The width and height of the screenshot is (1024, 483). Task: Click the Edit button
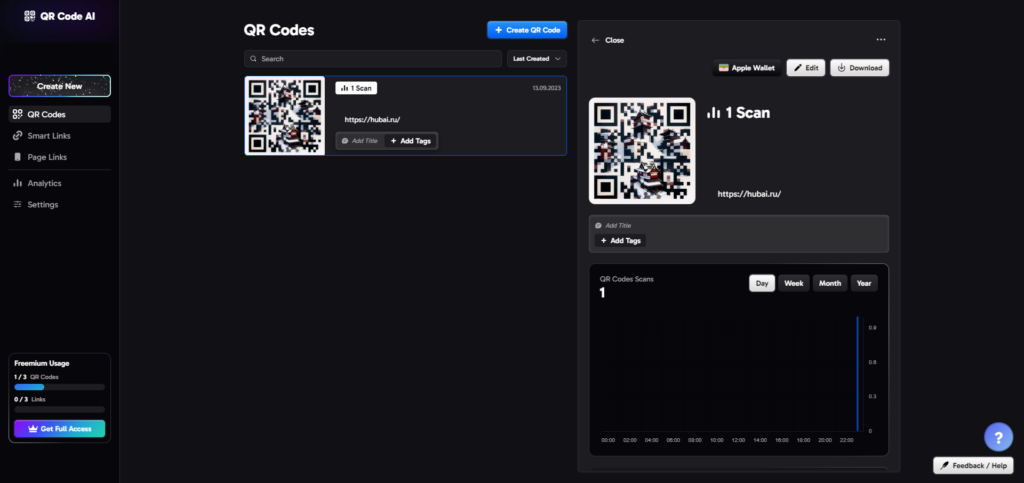click(x=806, y=68)
